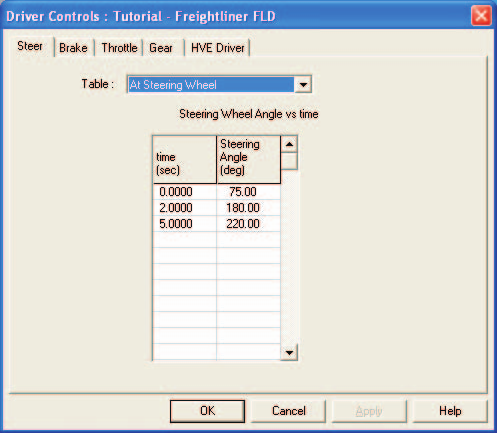
Task: Select the Steer tab
Action: tap(30, 46)
